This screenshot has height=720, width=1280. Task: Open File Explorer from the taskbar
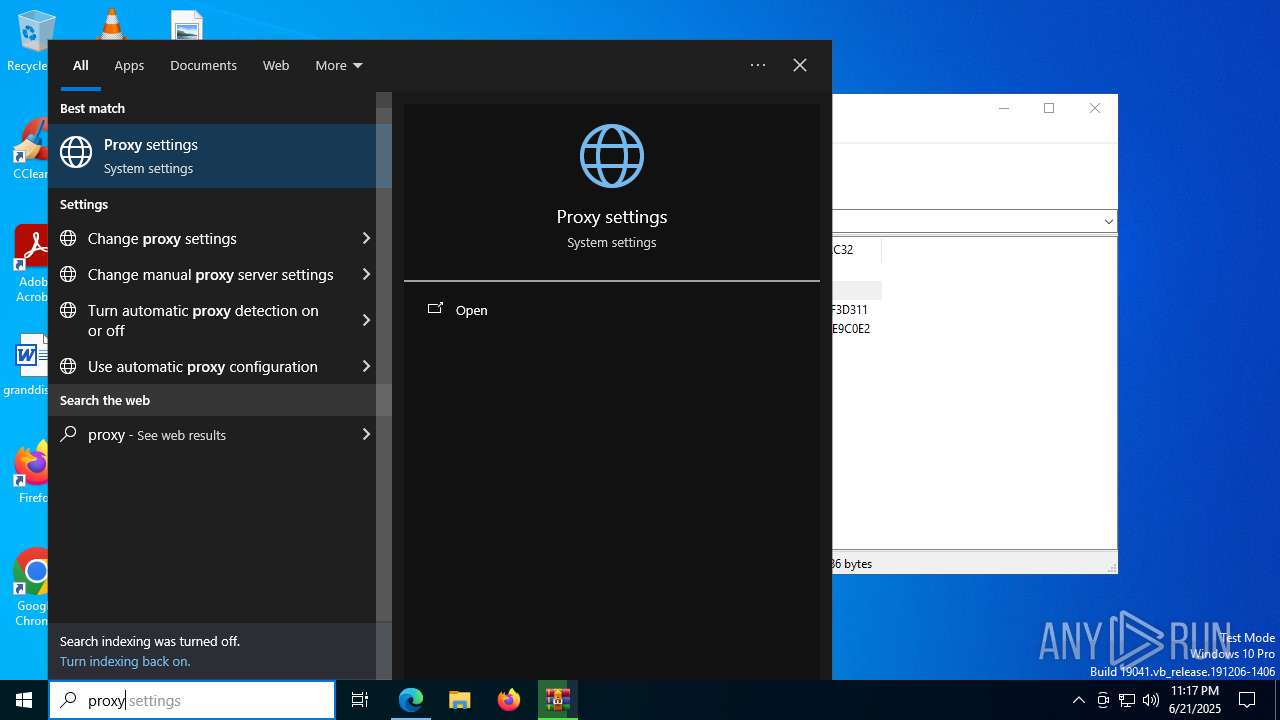coord(460,700)
